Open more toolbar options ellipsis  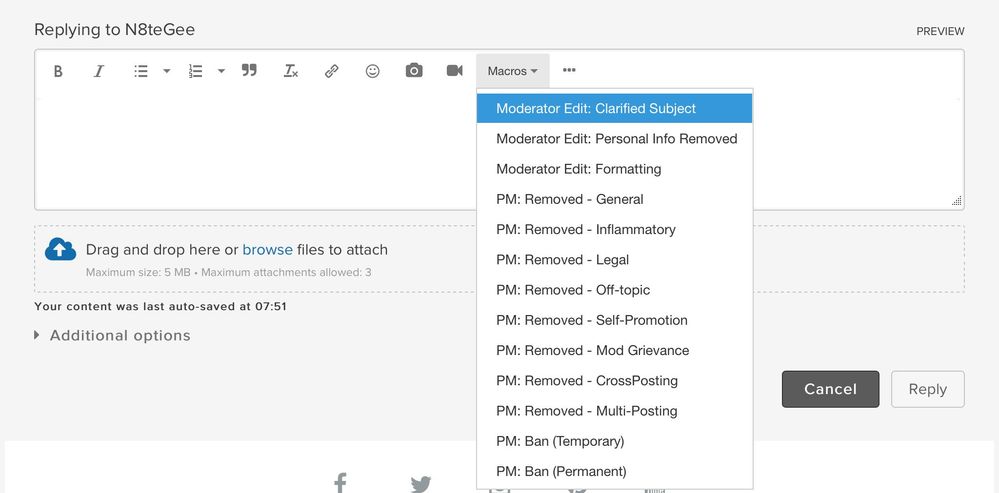[569, 71]
